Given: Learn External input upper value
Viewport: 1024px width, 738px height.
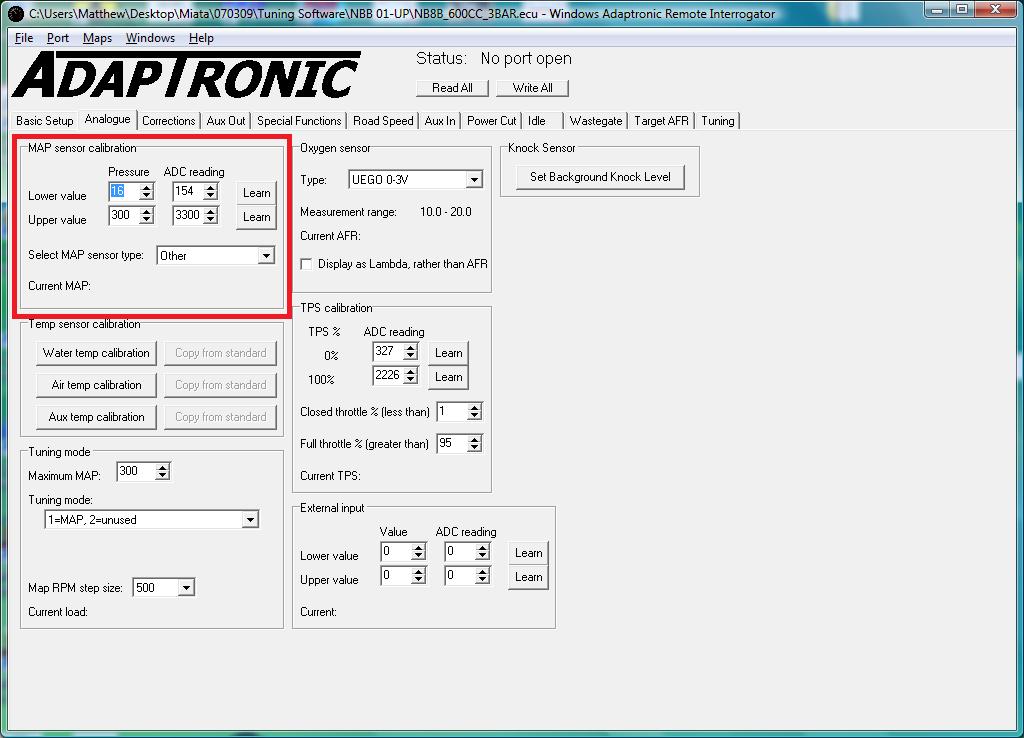Looking at the screenshot, I should 528,577.
